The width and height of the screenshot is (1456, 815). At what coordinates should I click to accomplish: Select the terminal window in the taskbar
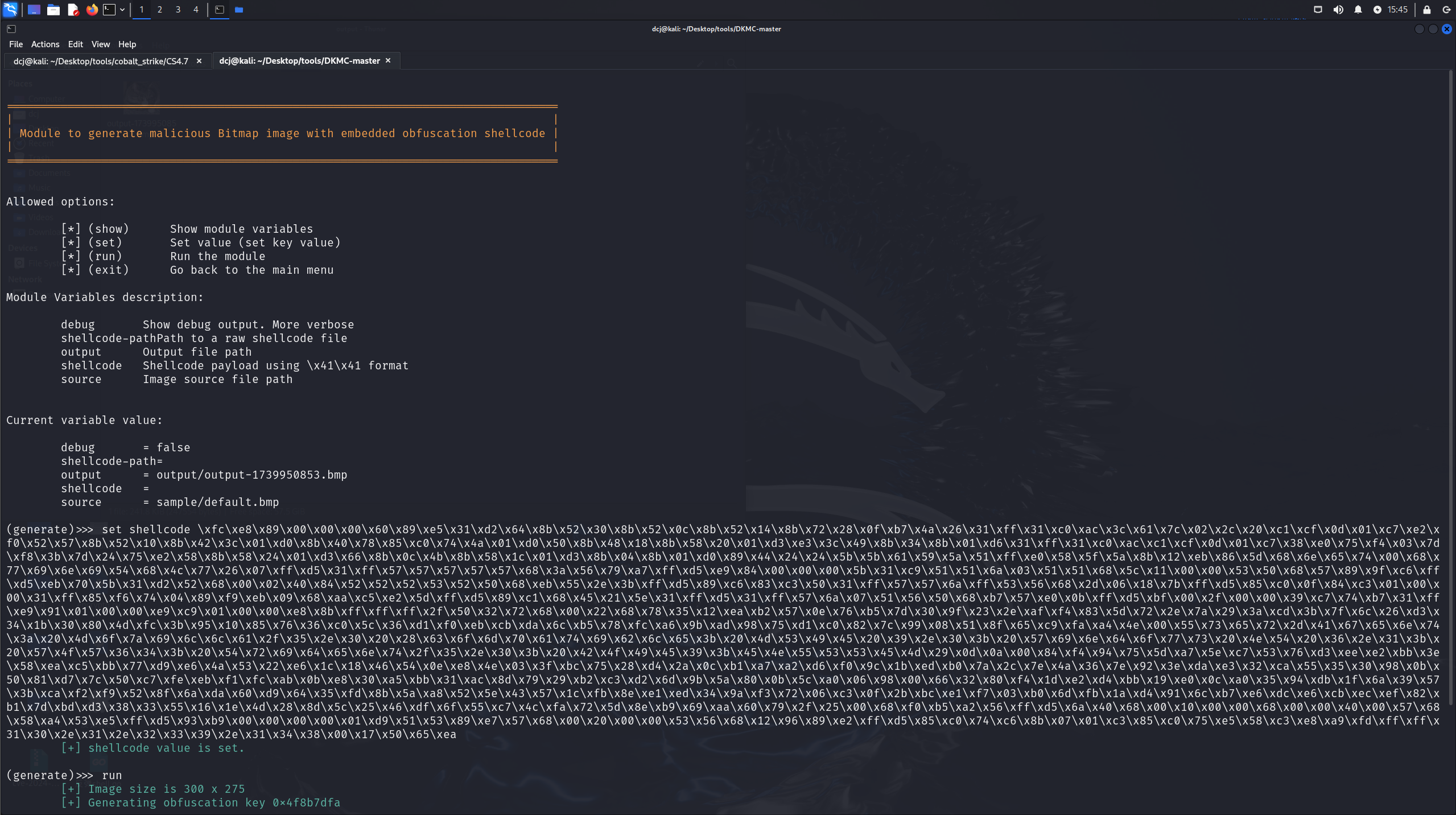pyautogui.click(x=220, y=10)
